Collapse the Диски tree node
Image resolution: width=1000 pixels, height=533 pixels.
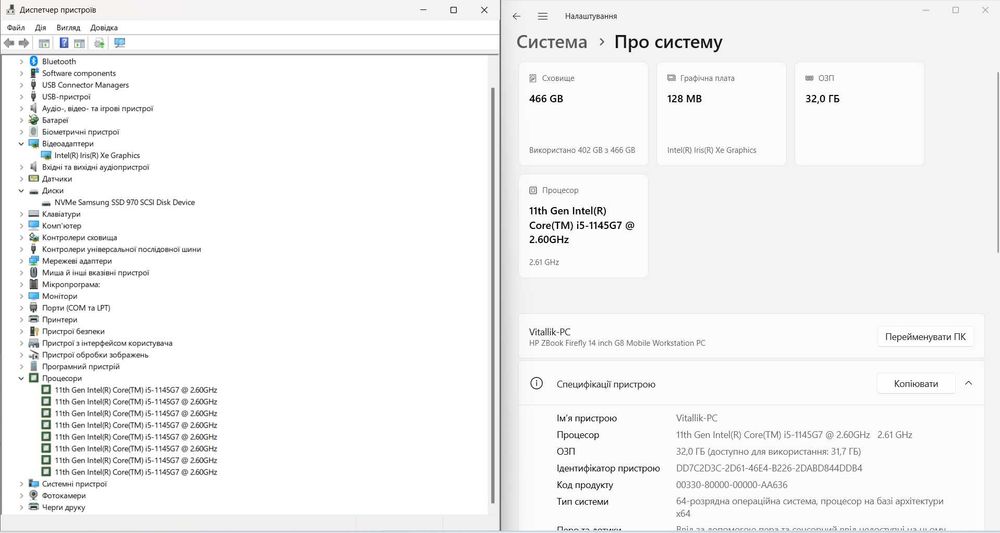(x=21, y=191)
